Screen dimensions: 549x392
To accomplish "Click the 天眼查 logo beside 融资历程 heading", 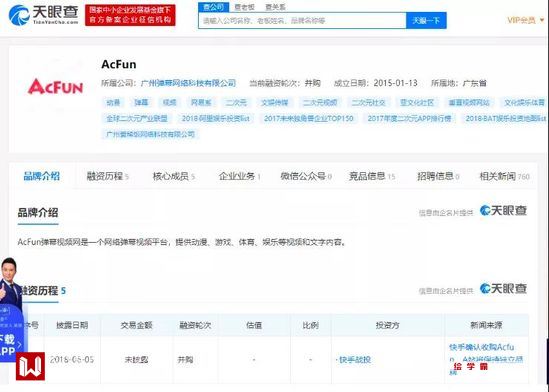I will [503, 288].
